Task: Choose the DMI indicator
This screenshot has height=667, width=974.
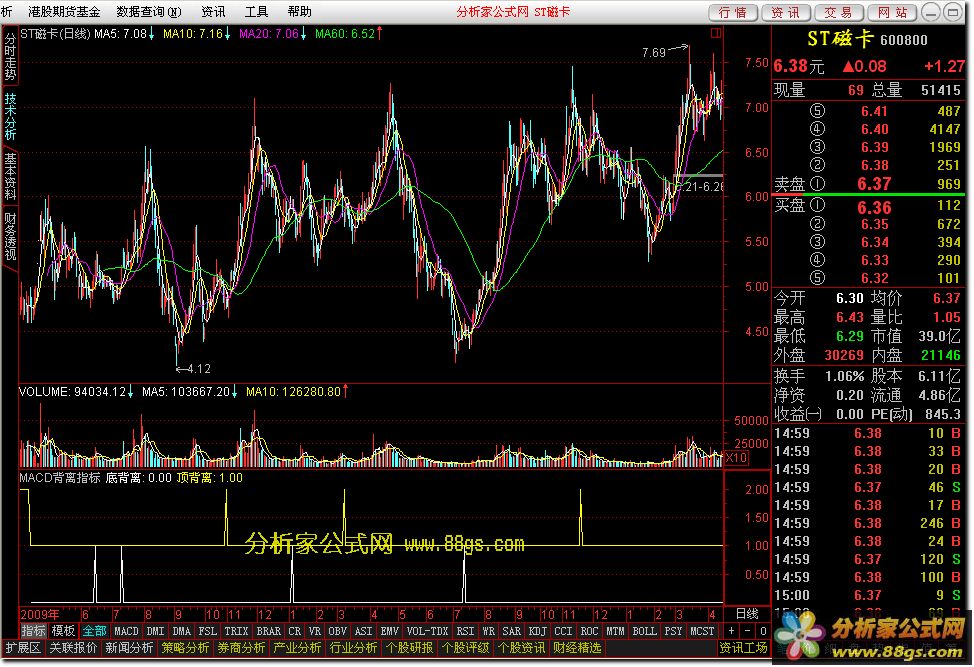Action: point(155,631)
